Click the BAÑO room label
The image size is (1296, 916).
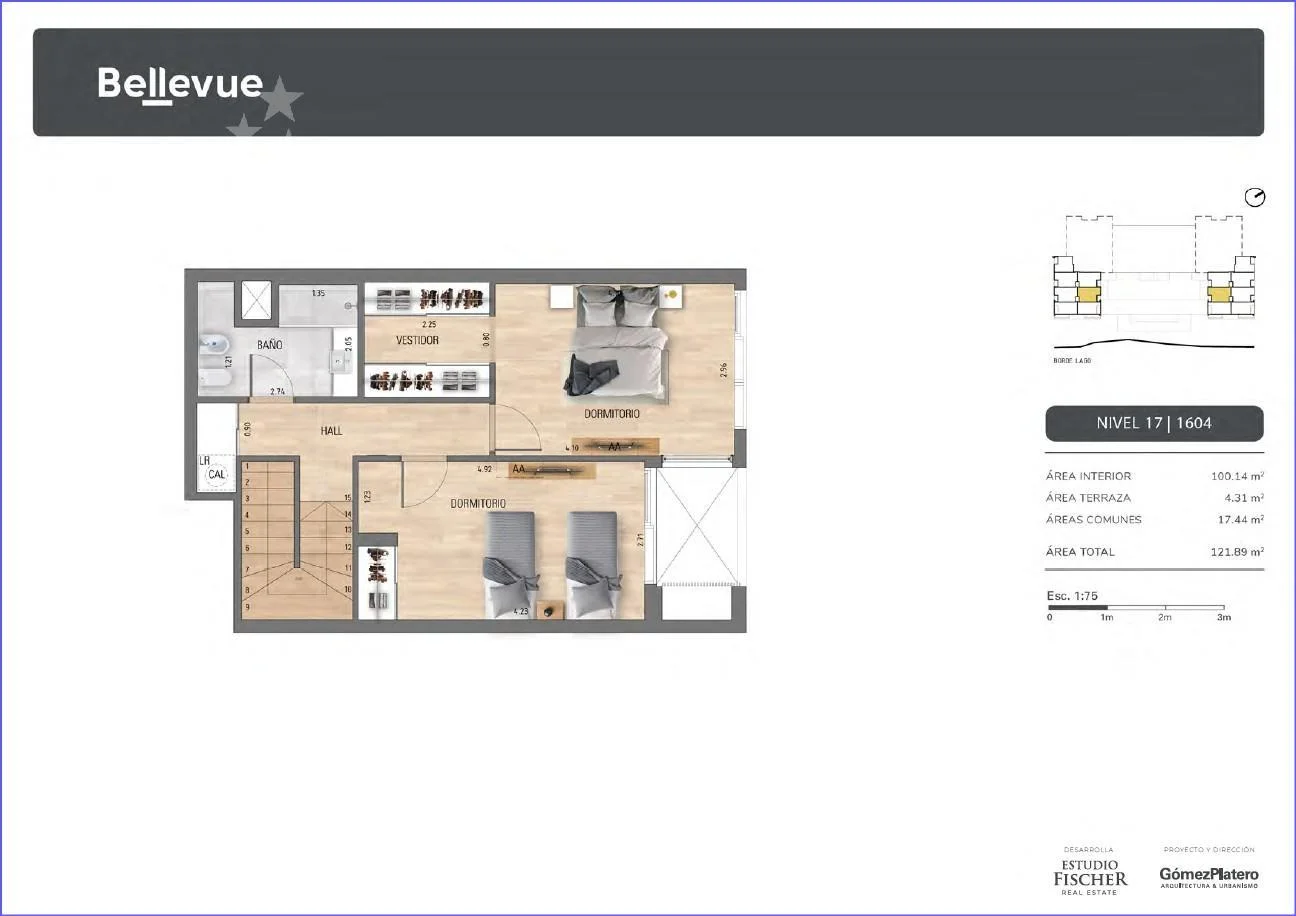[269, 345]
